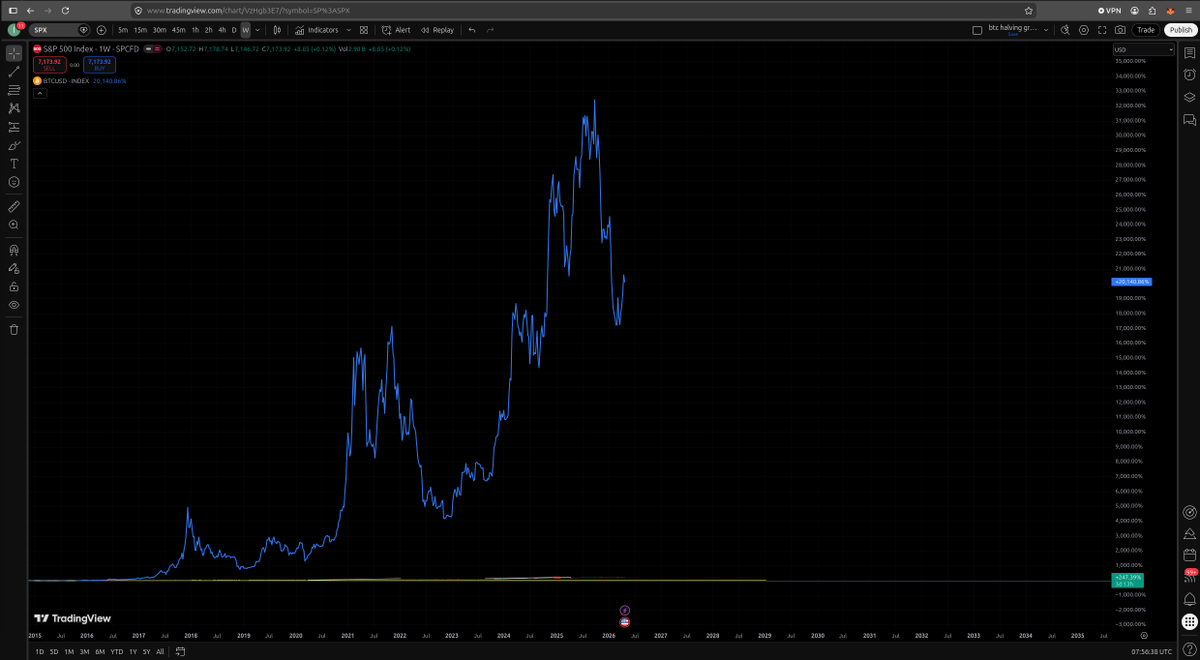1200x660 pixels.
Task: Select the 1M date range
Action: click(x=69, y=651)
